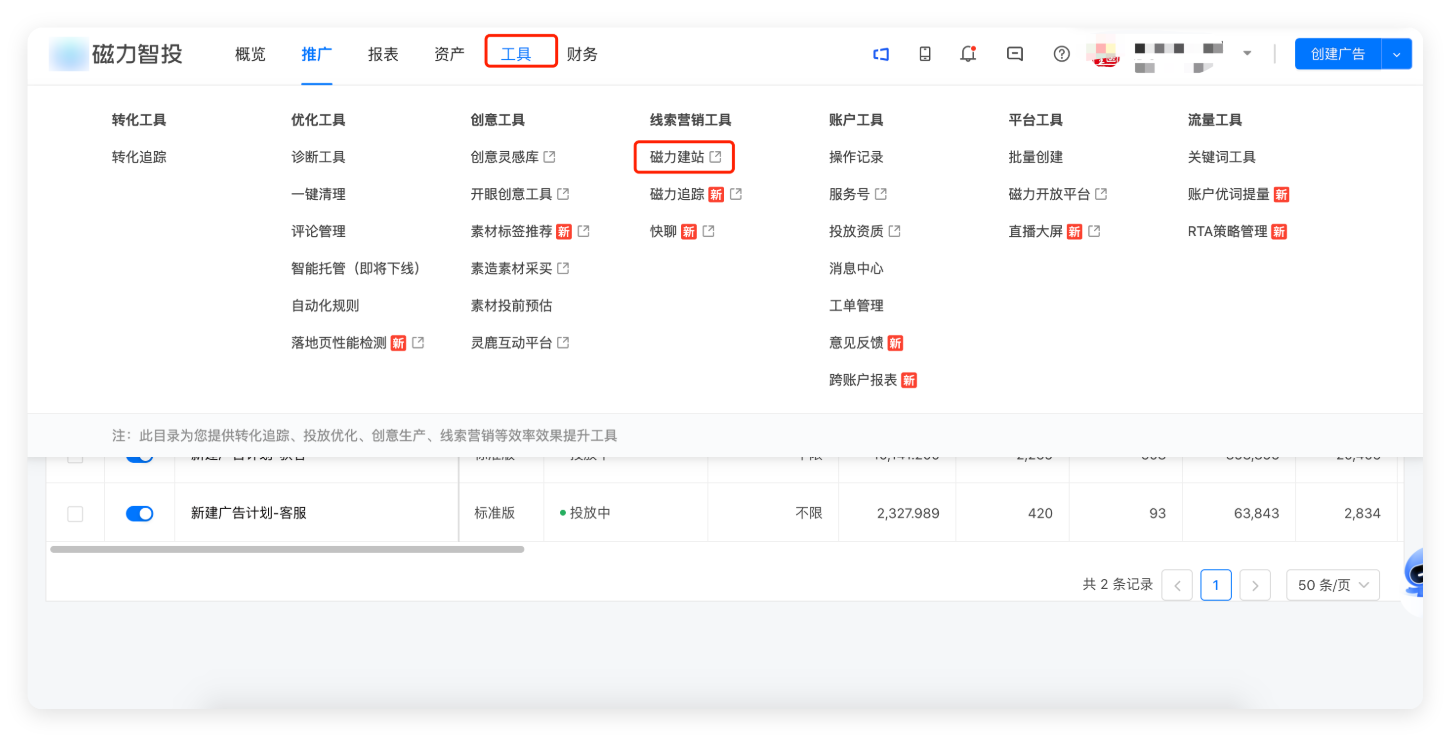Open the dropdown arrow beside 创建广告 button
The width and height of the screenshot is (1450, 736).
click(1396, 53)
